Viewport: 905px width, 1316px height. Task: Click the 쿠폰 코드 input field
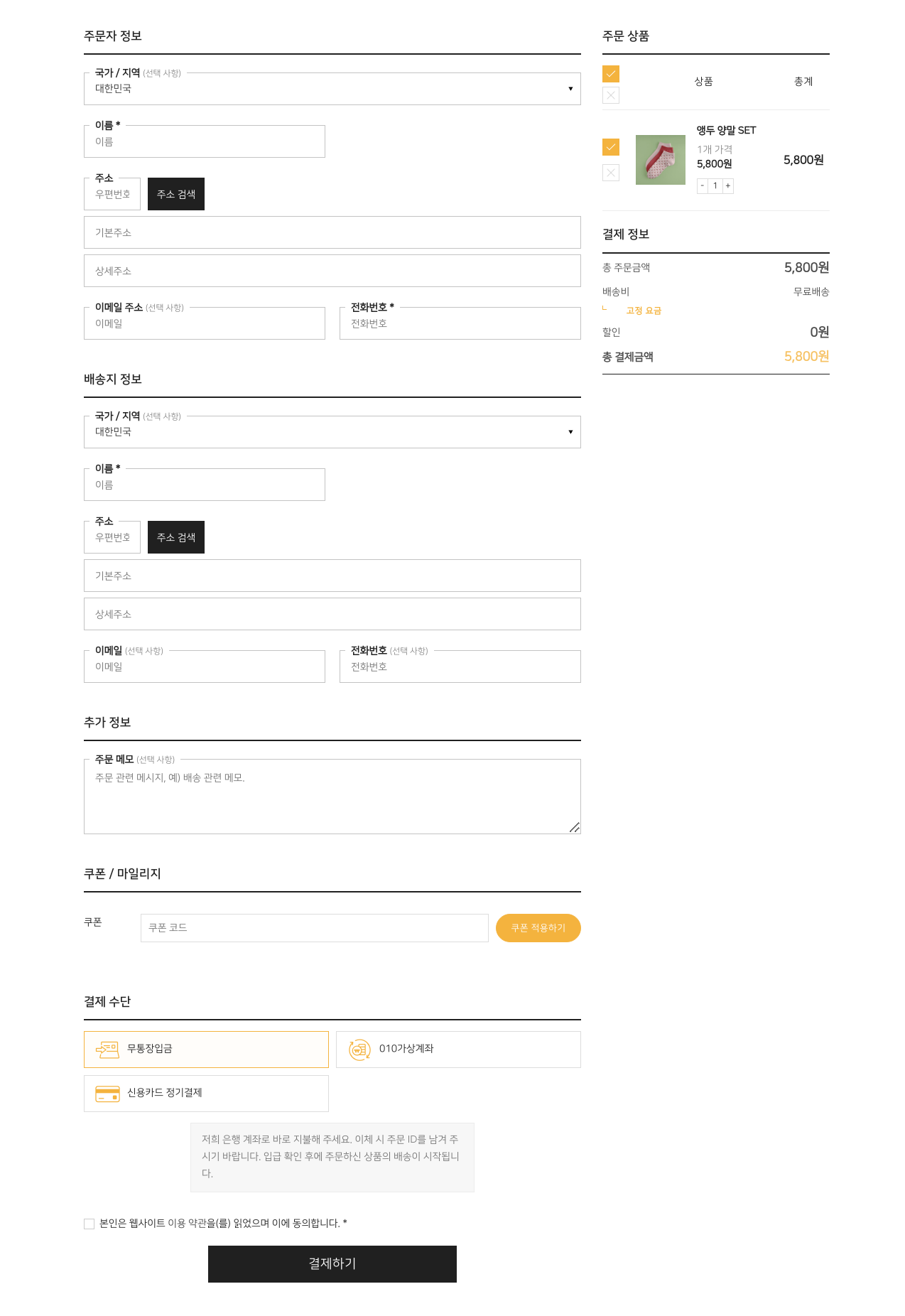314,928
